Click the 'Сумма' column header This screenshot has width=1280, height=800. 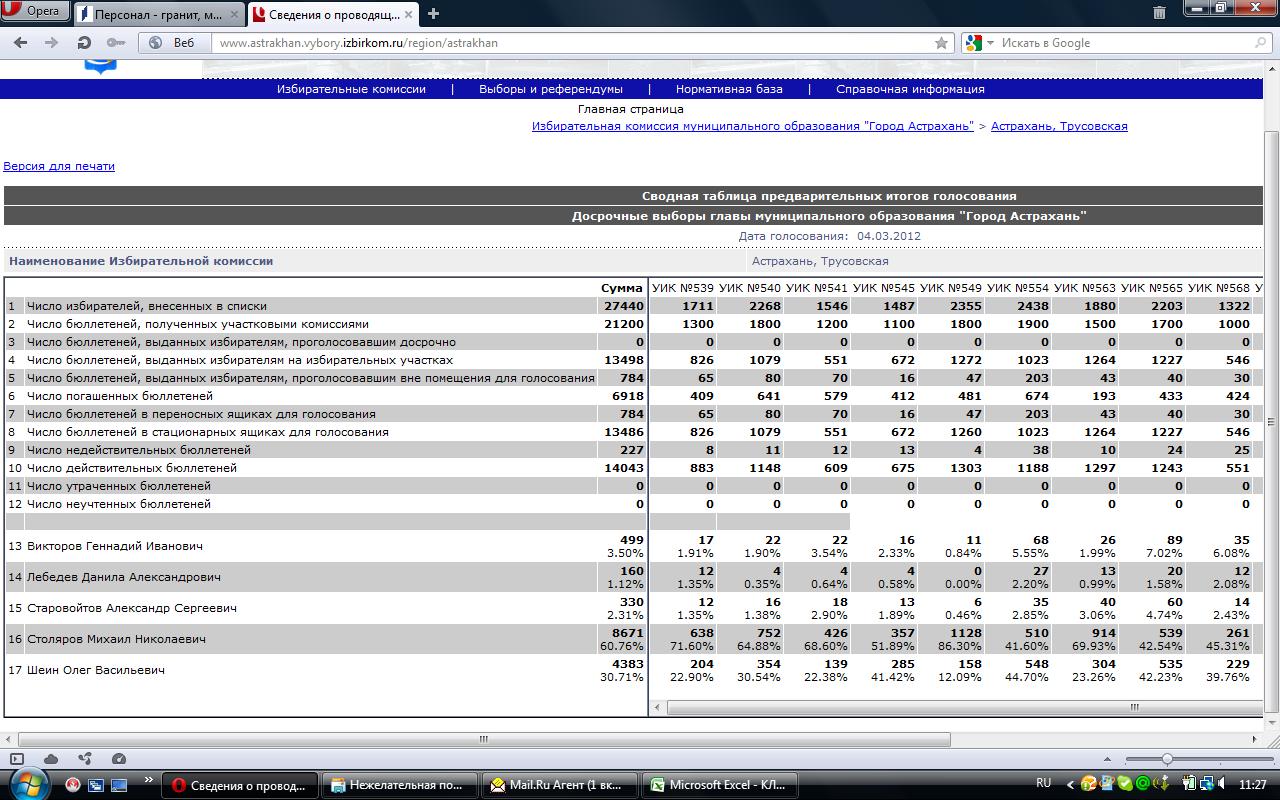[622, 288]
